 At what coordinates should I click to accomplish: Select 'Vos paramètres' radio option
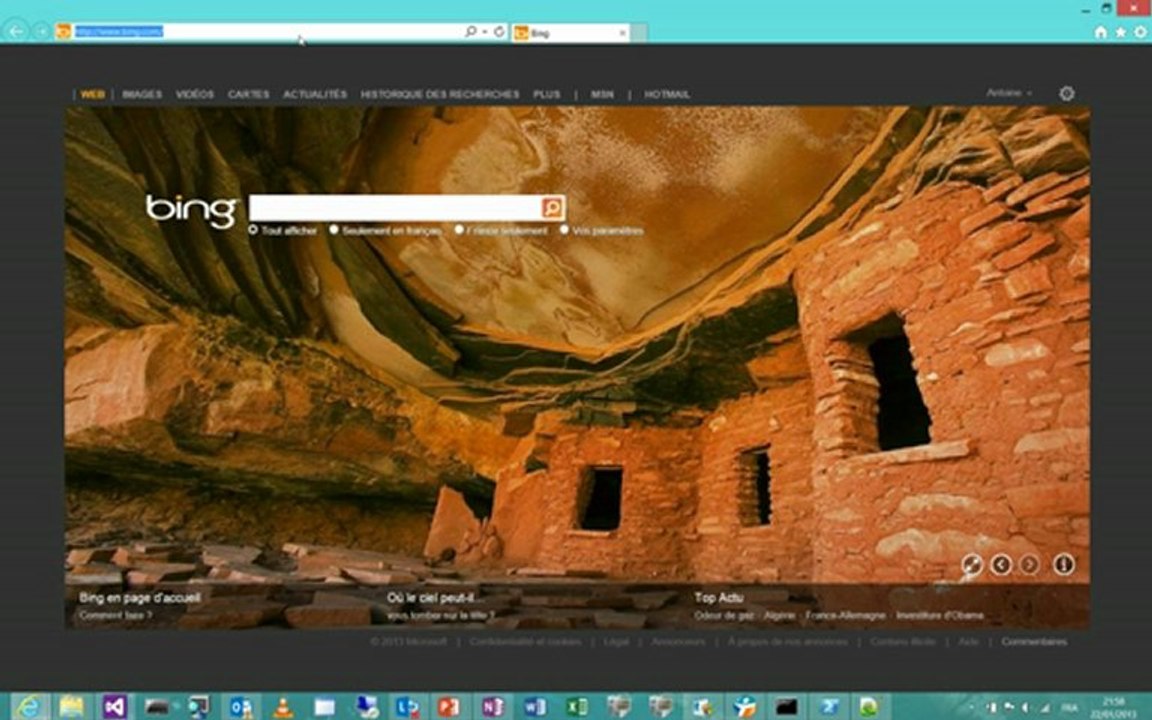(564, 230)
